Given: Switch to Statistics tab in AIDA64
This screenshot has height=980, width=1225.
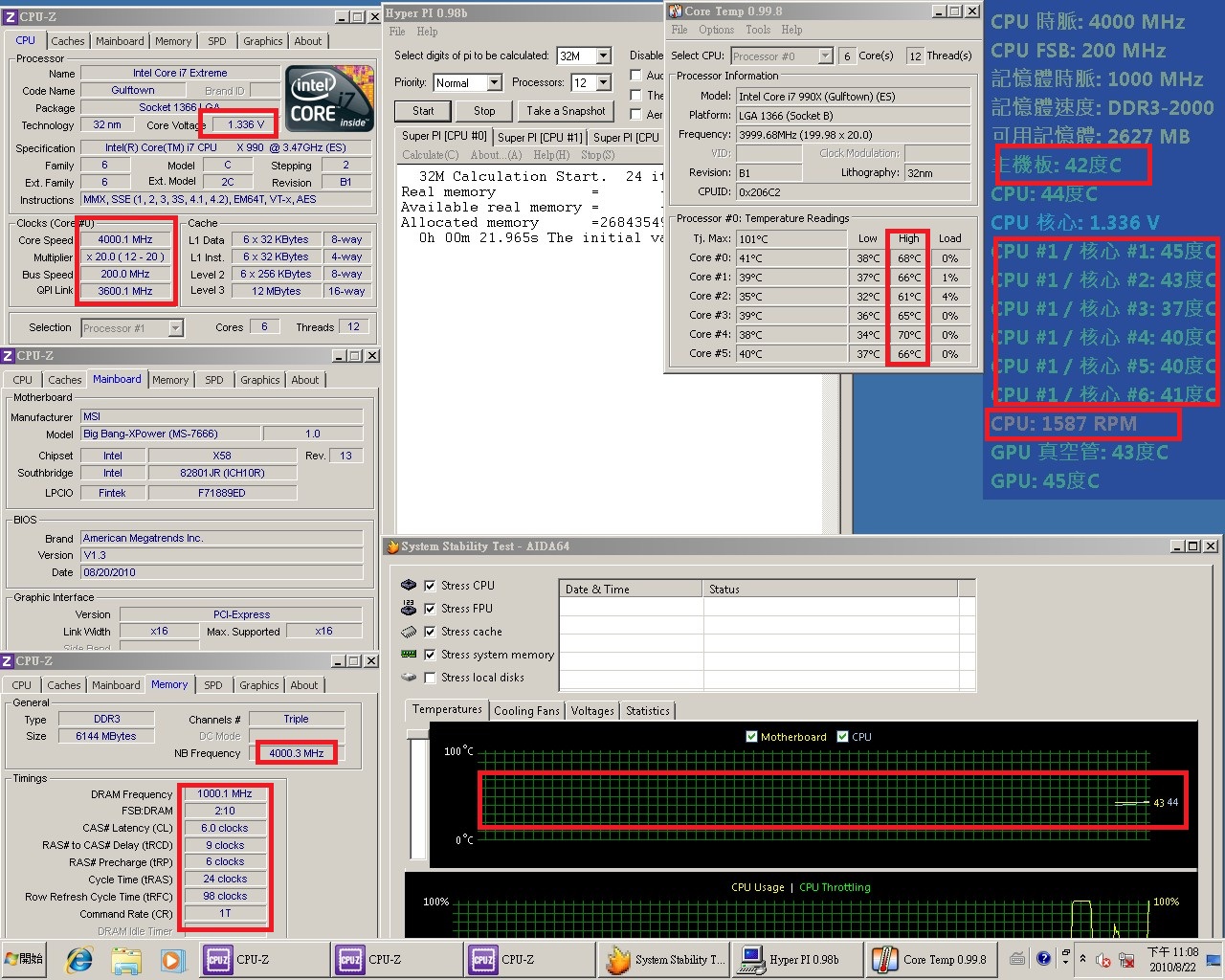Looking at the screenshot, I should click(x=648, y=711).
